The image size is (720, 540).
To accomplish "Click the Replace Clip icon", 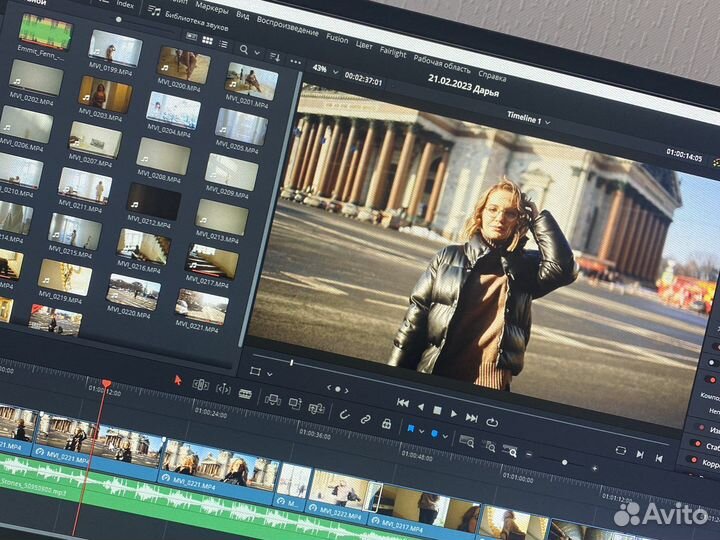I will coord(316,408).
